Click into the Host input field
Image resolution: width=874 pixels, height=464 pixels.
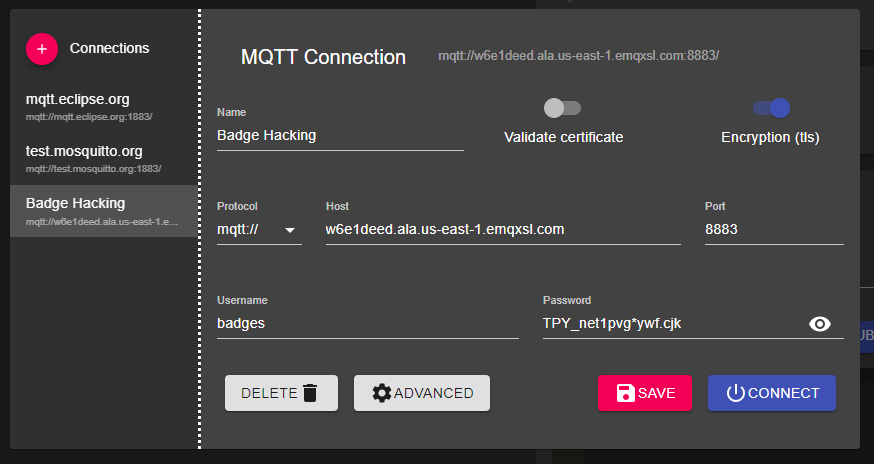[503, 230]
